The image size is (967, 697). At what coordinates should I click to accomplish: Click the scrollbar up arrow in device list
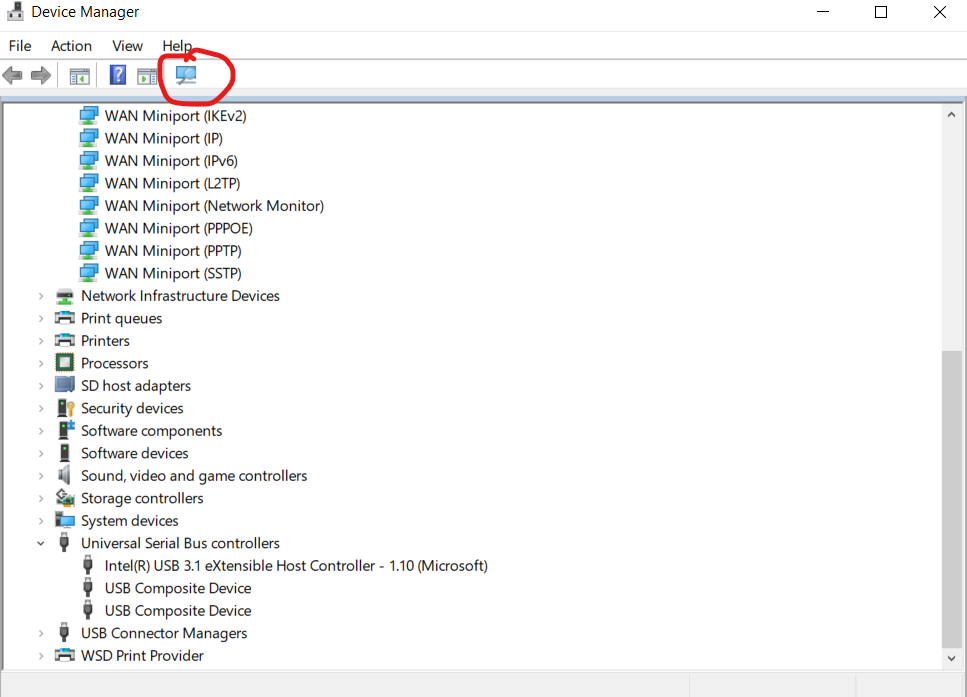coord(951,115)
